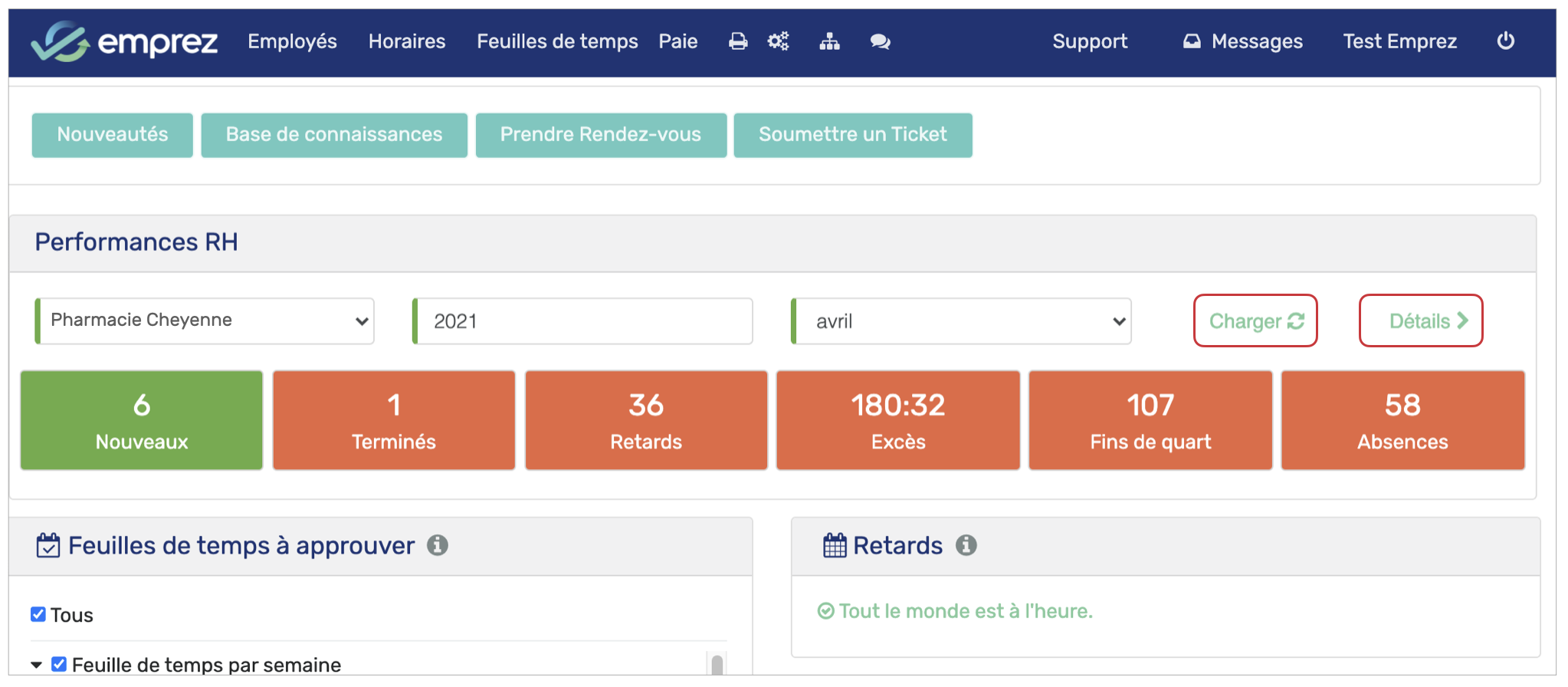The image size is (1568, 687).
Task: Open the Paie menu
Action: coord(678,41)
